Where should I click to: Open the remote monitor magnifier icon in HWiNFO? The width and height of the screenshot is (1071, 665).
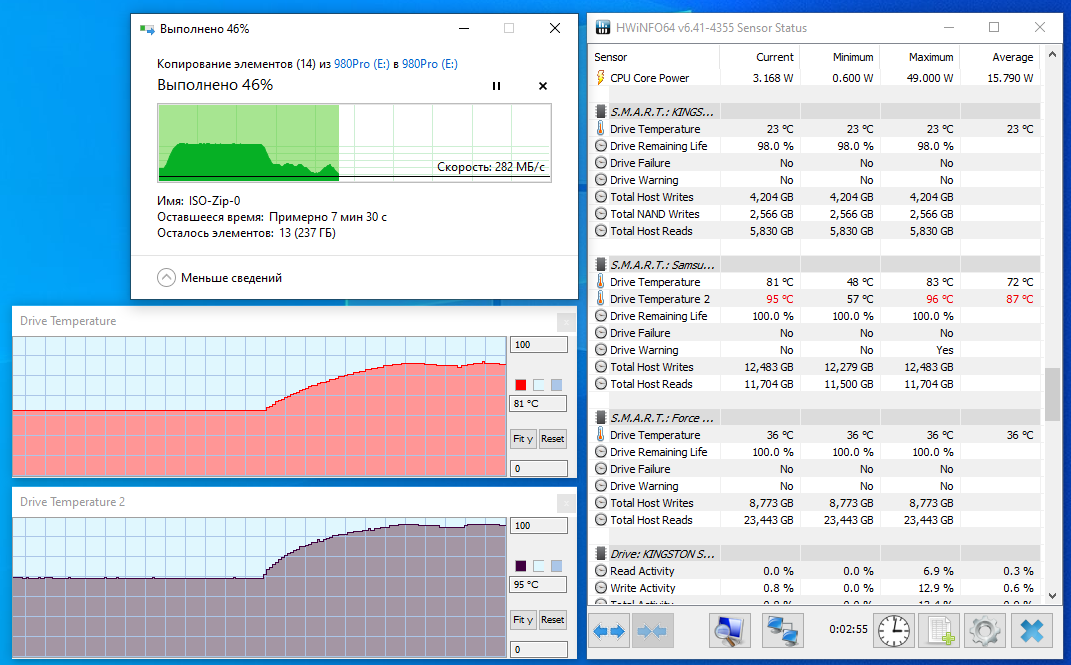point(729,631)
